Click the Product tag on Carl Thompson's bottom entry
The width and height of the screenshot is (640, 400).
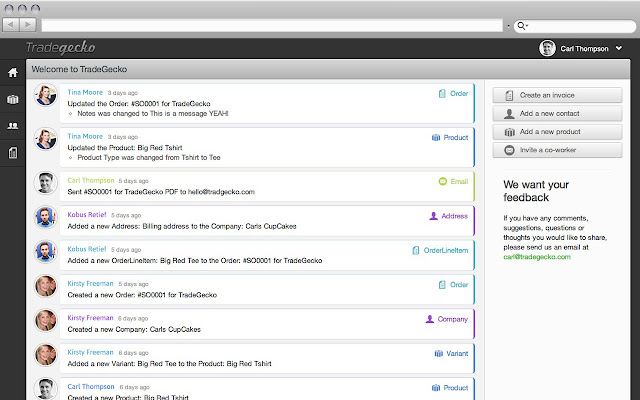(450, 388)
